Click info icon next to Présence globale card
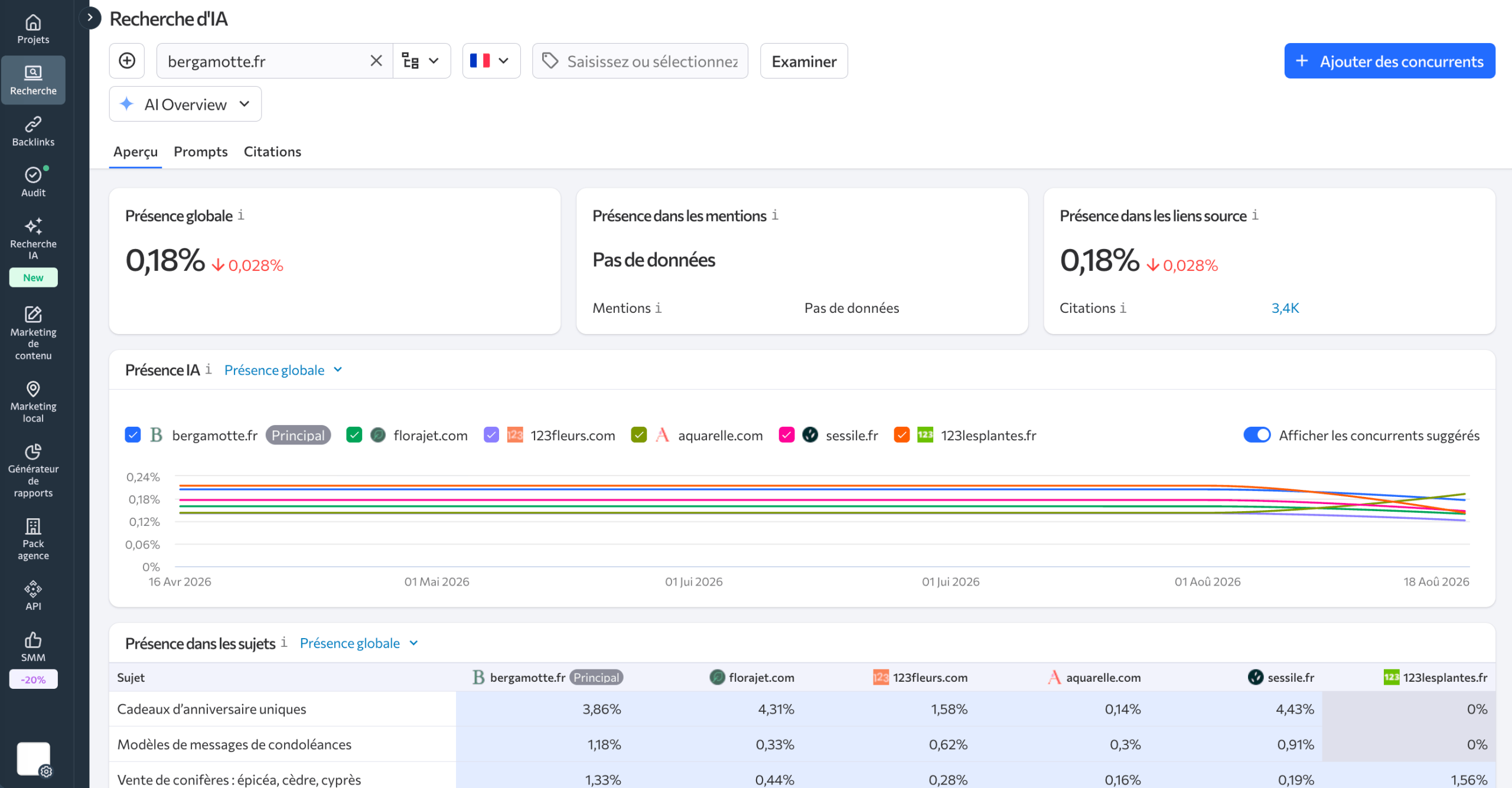Image resolution: width=1512 pixels, height=788 pixels. (241, 215)
